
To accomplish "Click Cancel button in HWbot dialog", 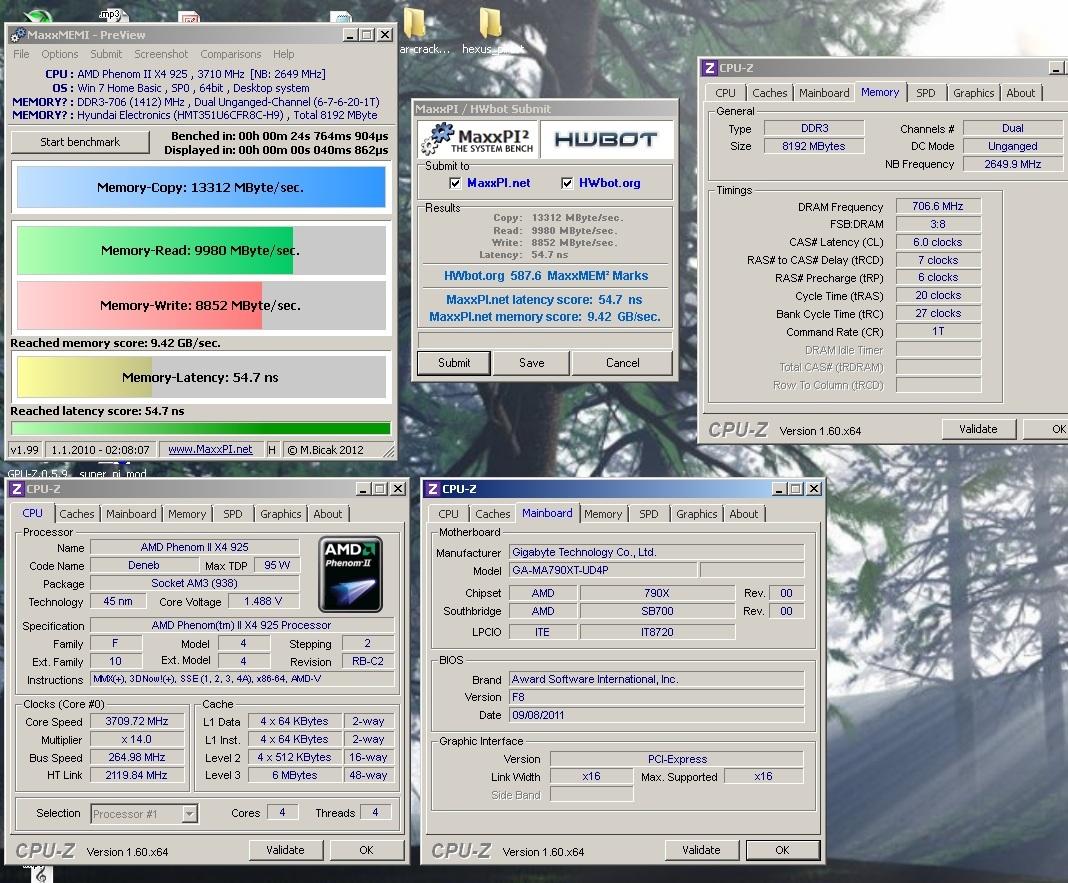I will pyautogui.click(x=623, y=362).
